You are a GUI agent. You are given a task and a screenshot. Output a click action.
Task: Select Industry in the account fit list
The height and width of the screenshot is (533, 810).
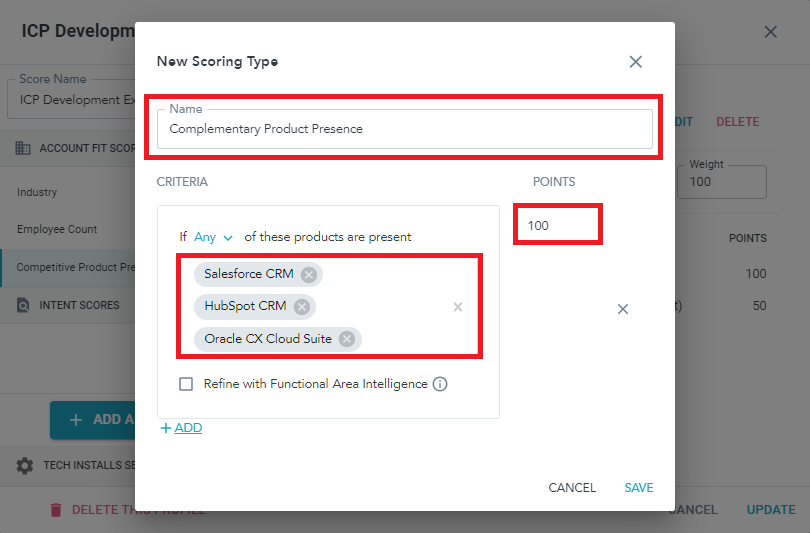tap(37, 192)
